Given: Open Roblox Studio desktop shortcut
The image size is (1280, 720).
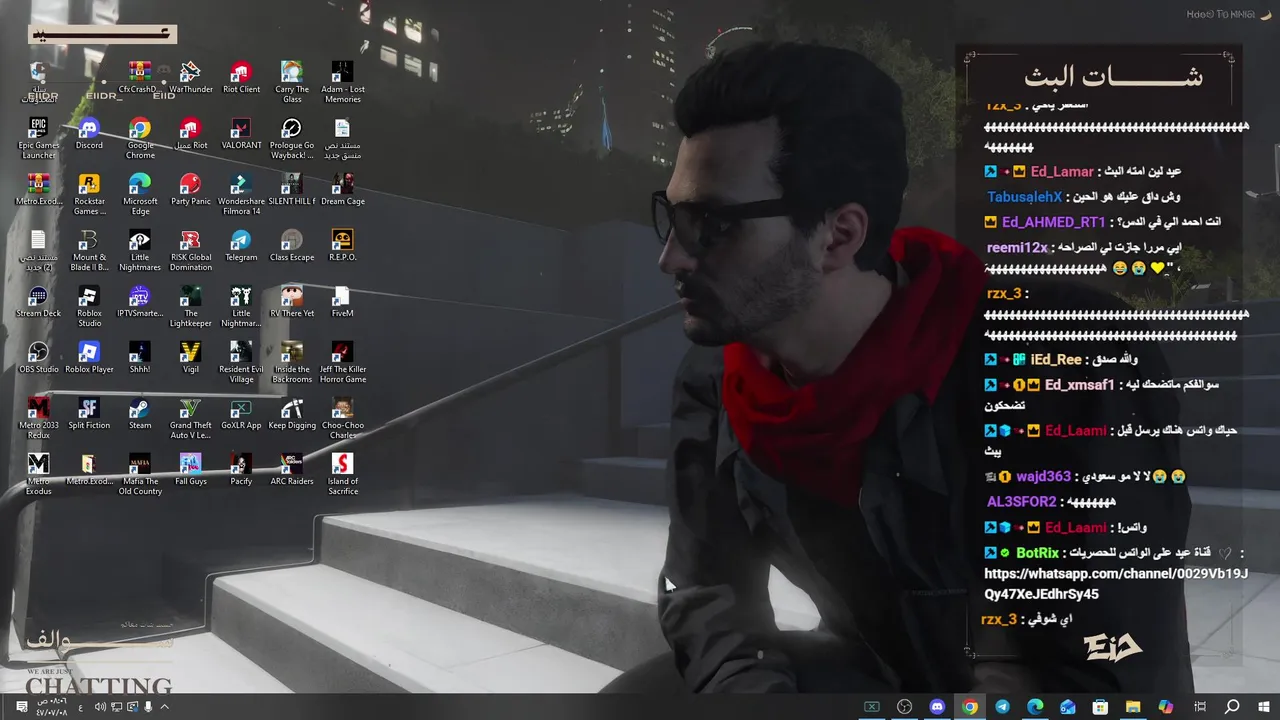Looking at the screenshot, I should (x=89, y=306).
